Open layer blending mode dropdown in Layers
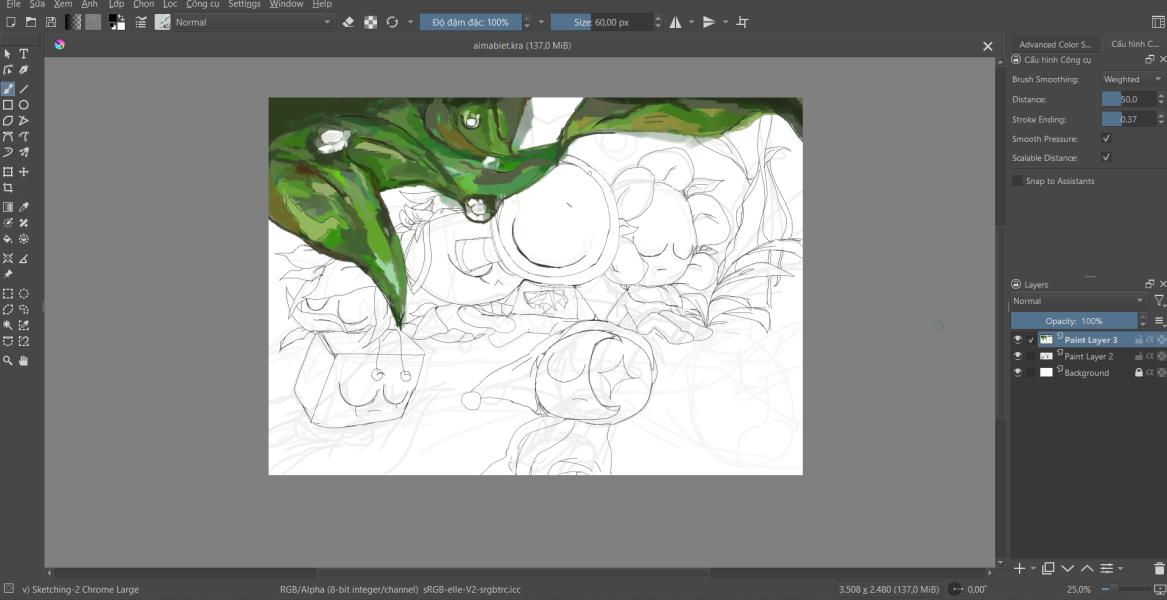This screenshot has height=600, width=1167. 1078,301
